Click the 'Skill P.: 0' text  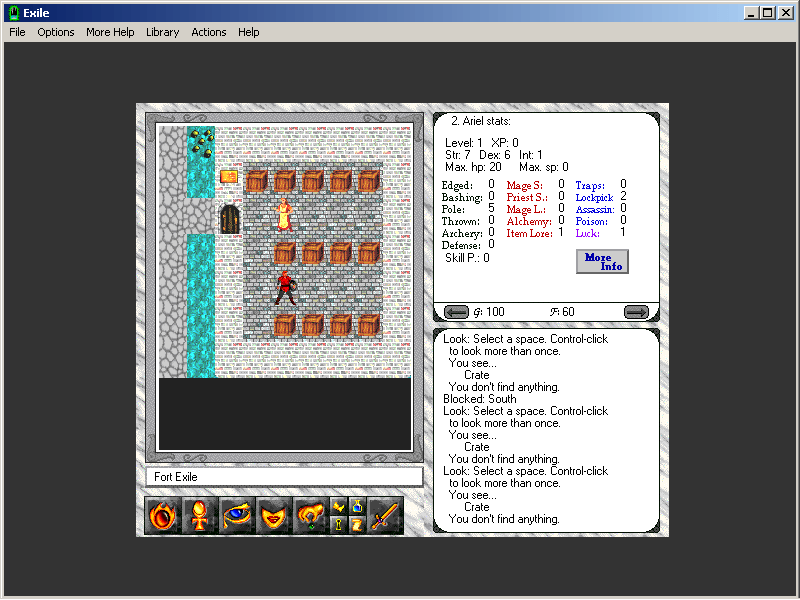pos(467,258)
